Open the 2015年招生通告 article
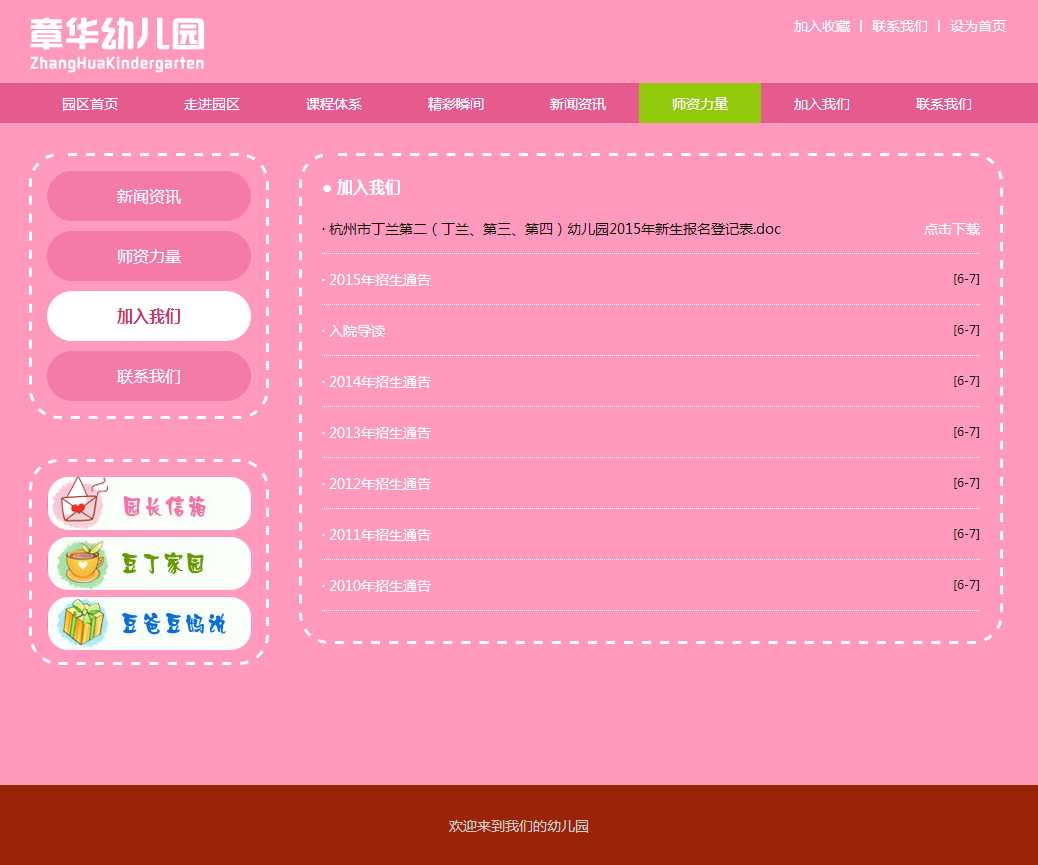 pos(380,280)
